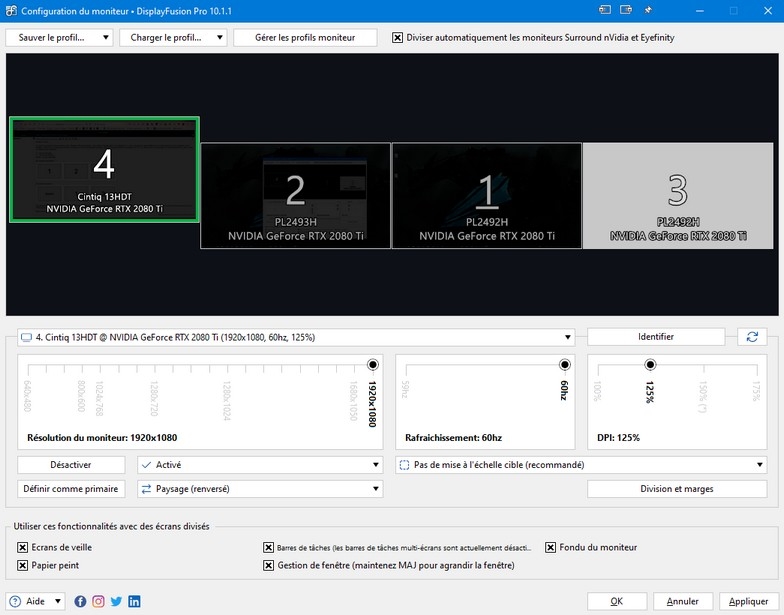784x615 pixels.
Task: Set refresh slider to 59hz tick
Action: pos(406,370)
